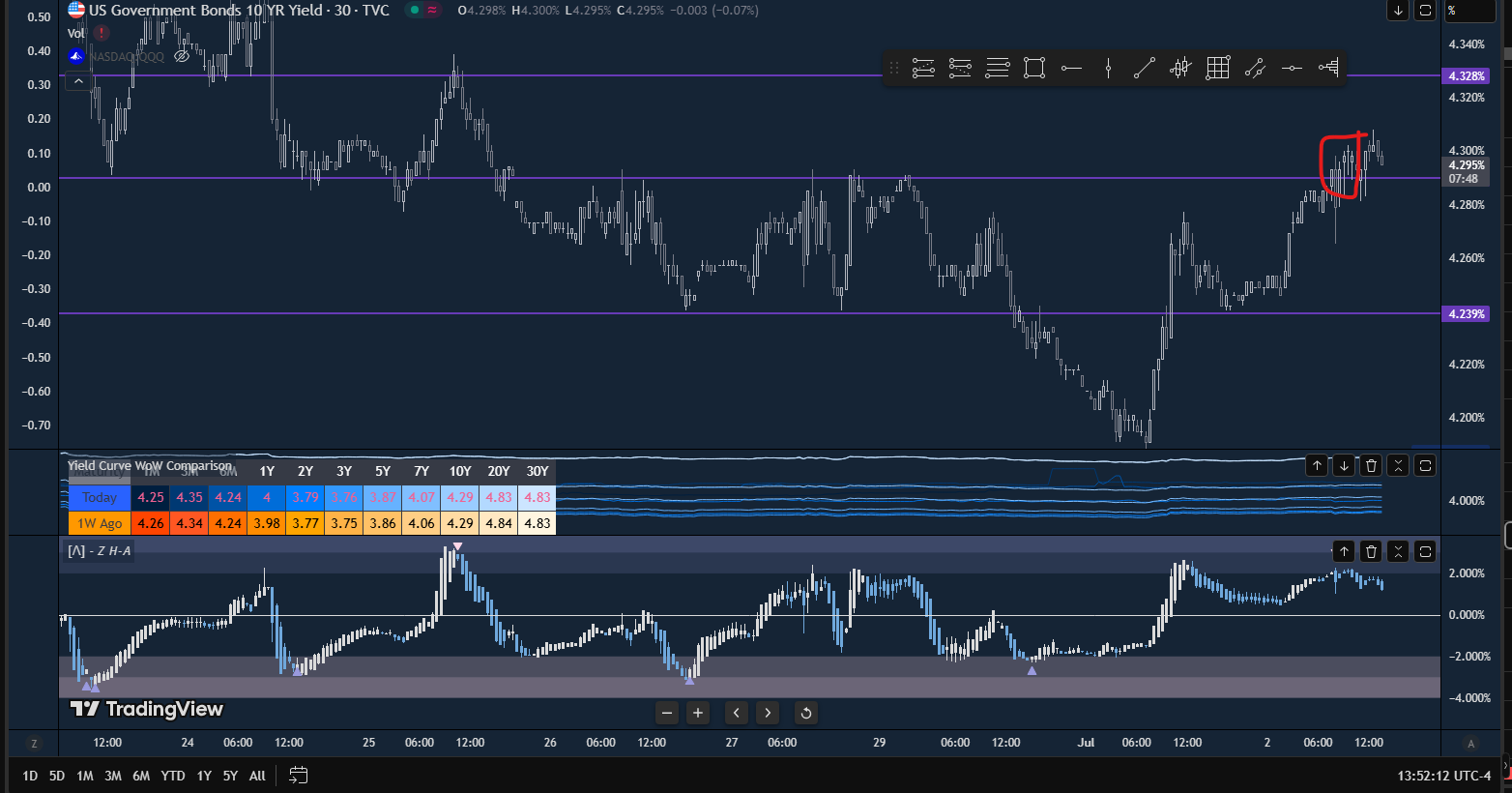Viewport: 1512px width, 793px height.
Task: Move Yield Curve pane down
Action: pyautogui.click(x=1344, y=466)
